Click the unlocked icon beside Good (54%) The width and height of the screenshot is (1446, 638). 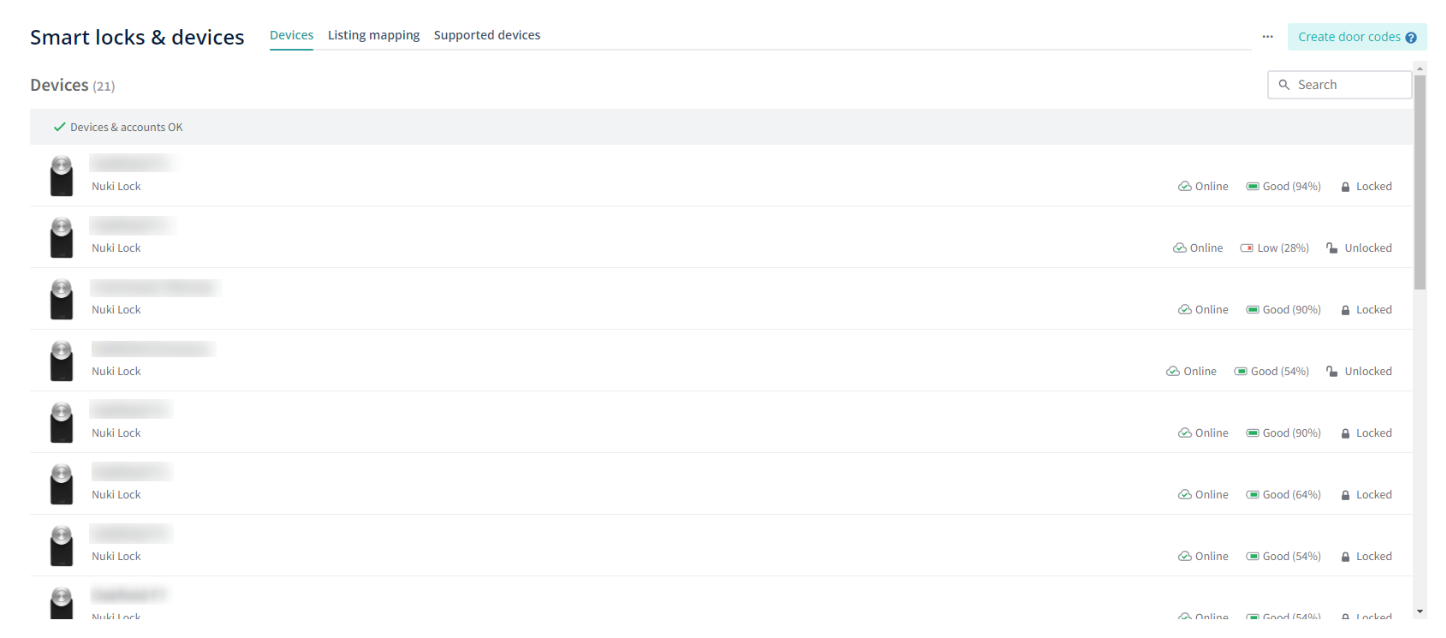pos(1332,371)
